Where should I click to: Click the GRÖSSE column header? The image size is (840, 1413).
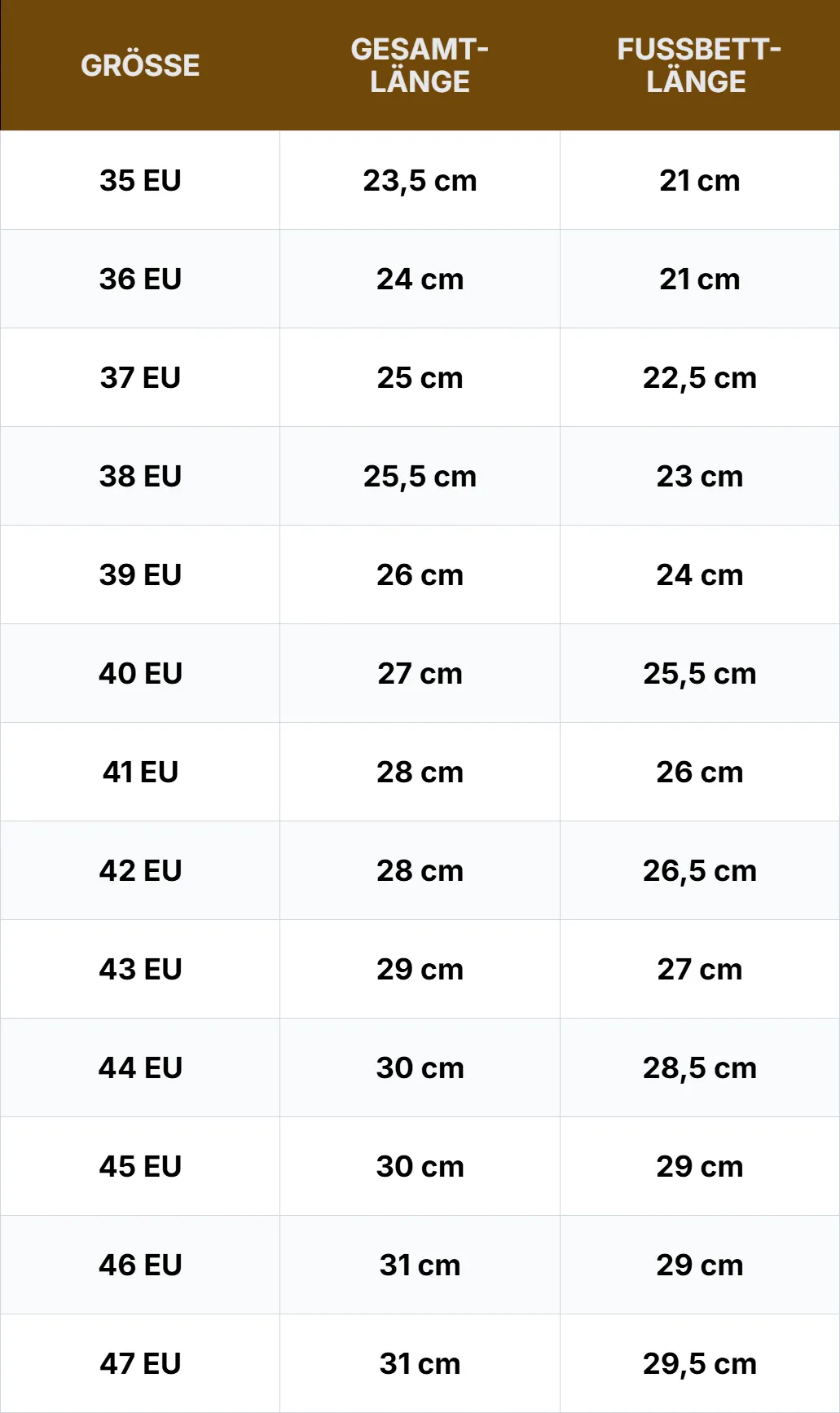point(140,65)
